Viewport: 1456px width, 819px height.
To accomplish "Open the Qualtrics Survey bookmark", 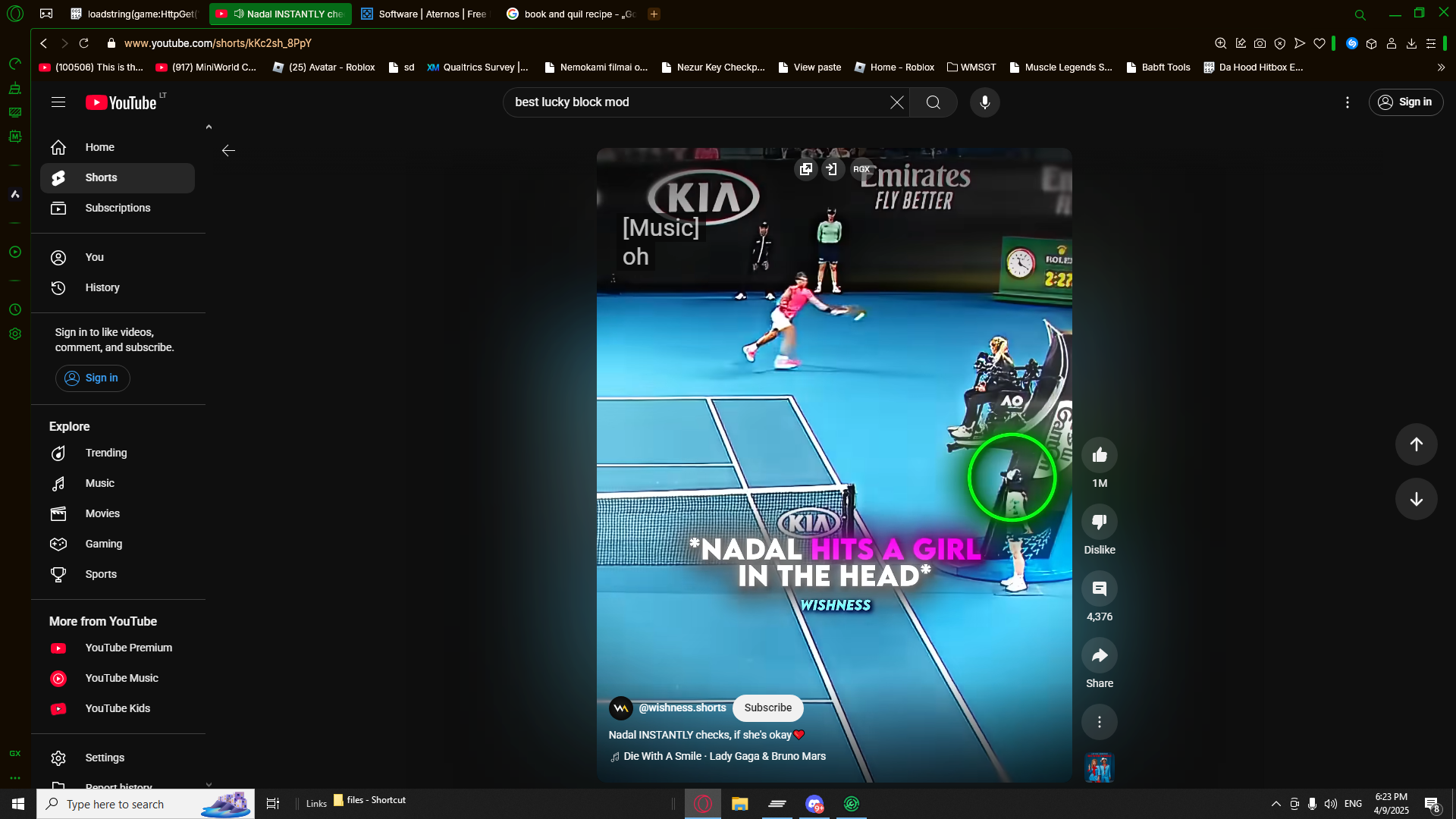I will (x=477, y=67).
